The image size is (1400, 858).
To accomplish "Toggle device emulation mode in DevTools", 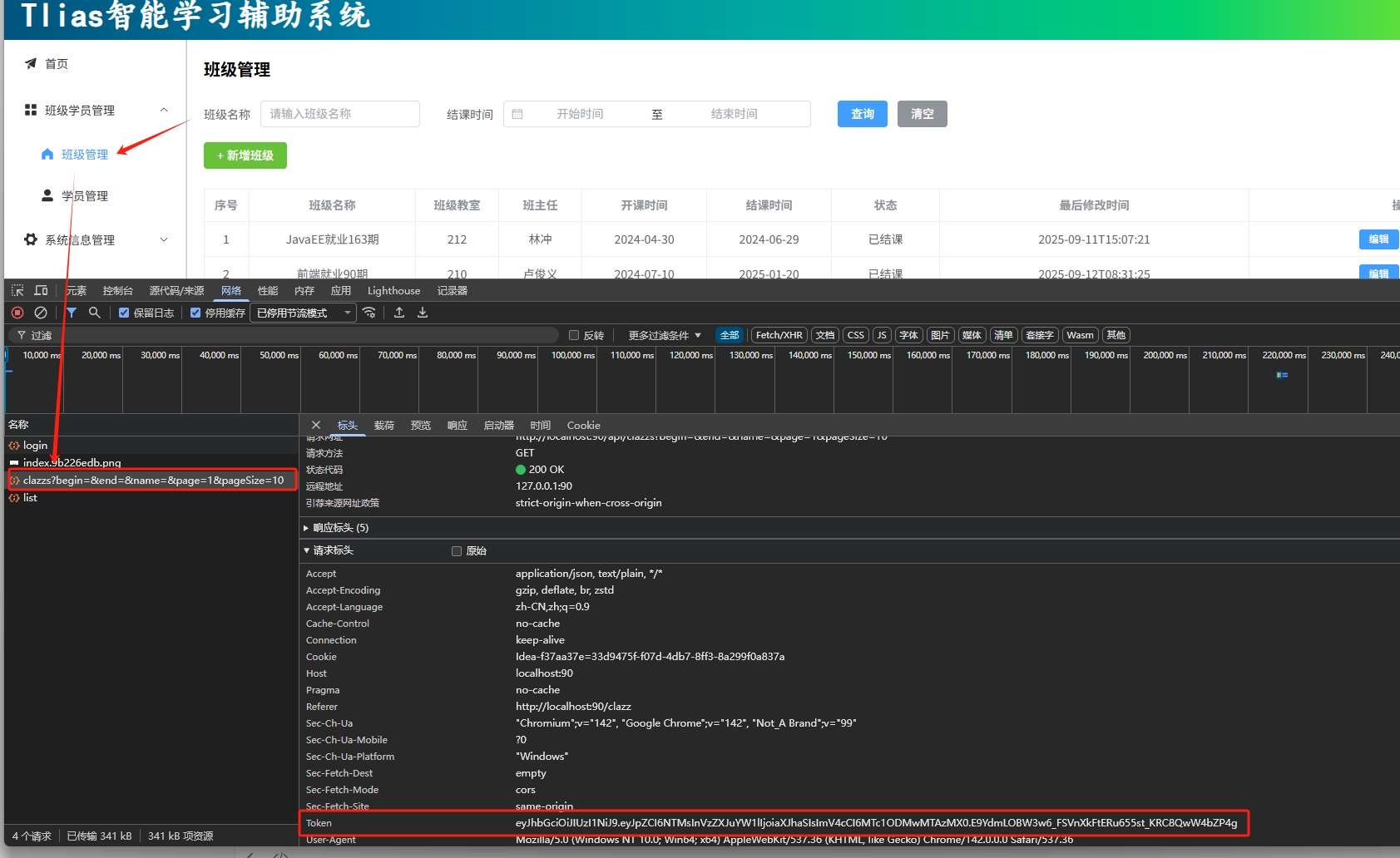I will pos(41,290).
